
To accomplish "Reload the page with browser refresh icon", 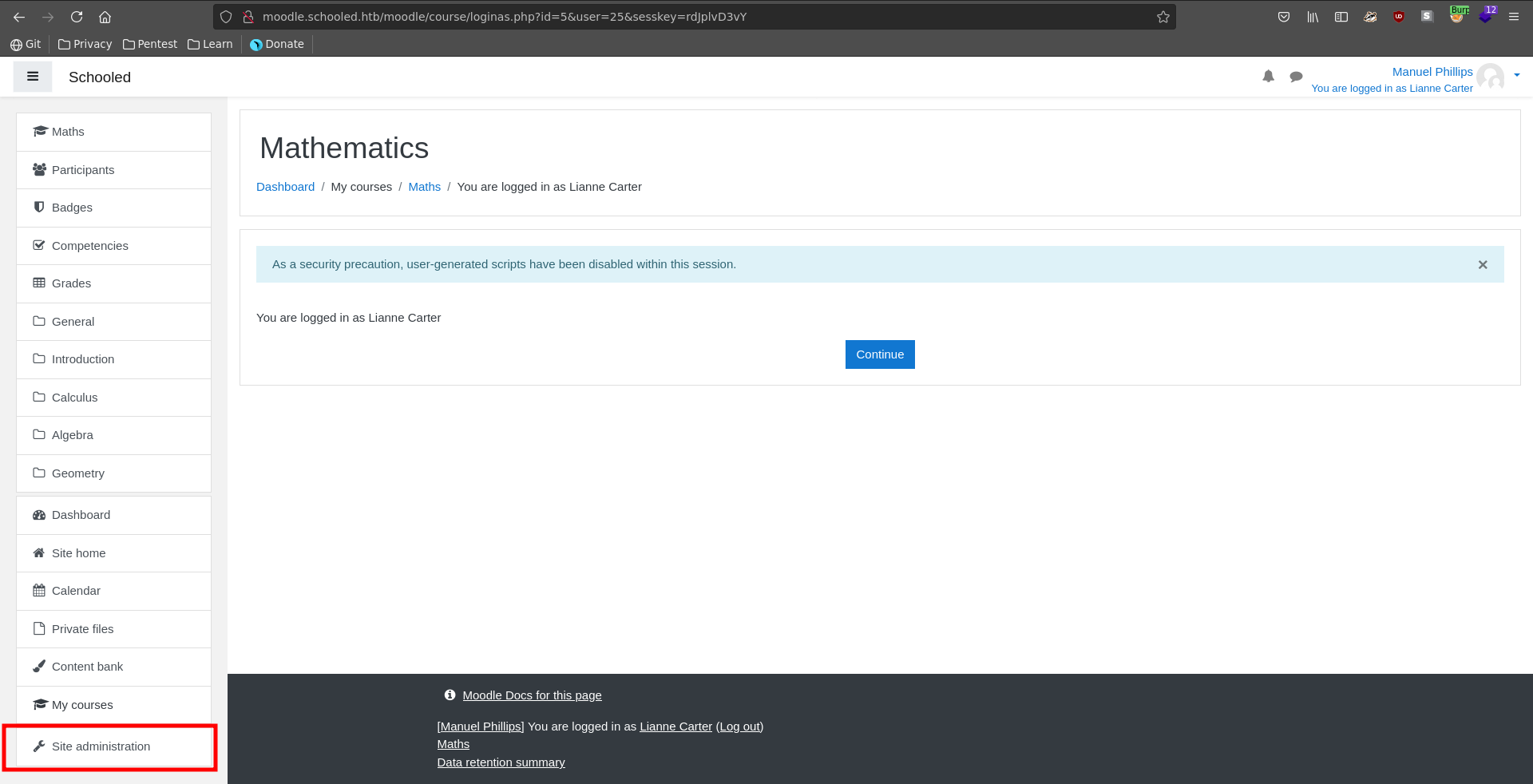I will pyautogui.click(x=77, y=17).
